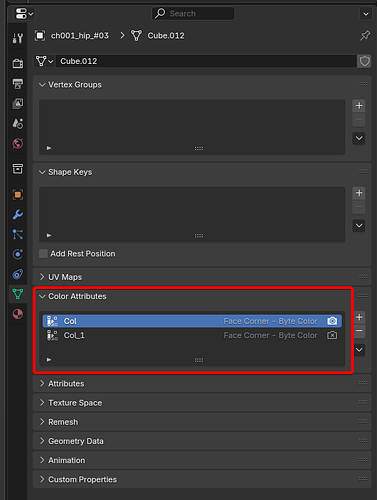The image size is (377, 500).
Task: Open the Render properties tab
Action: (18, 63)
